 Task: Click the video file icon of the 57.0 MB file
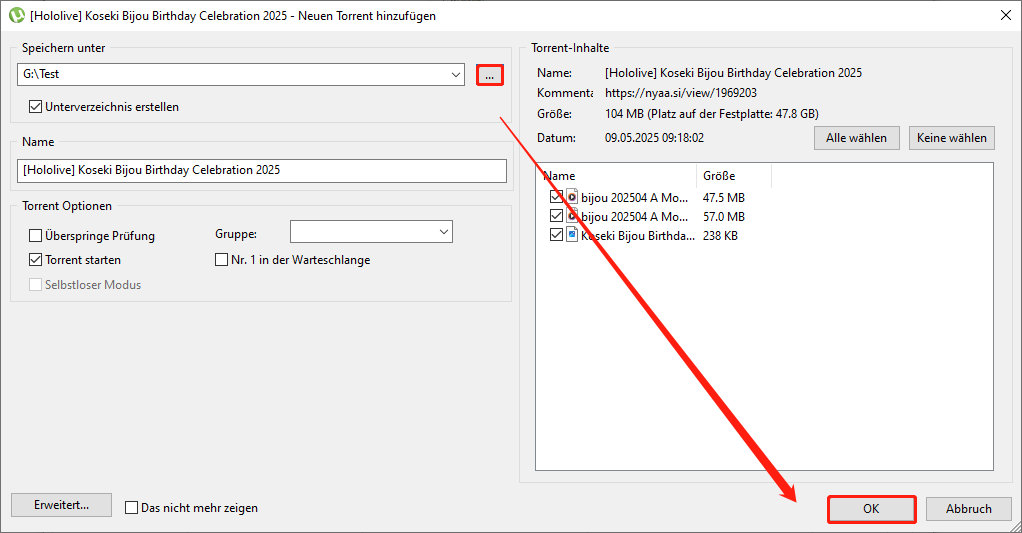click(572, 216)
